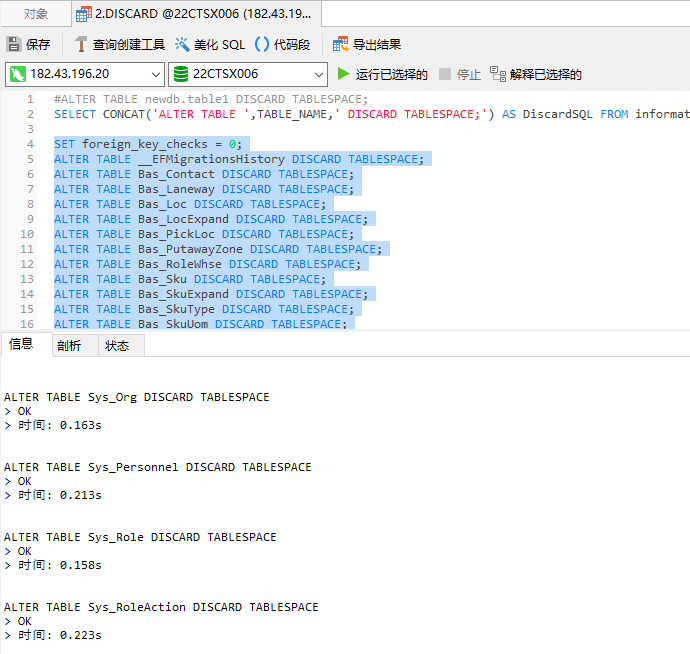Click the Sys_Org DISCARD TABLESPACE output
The image size is (690, 654).
tap(136, 397)
